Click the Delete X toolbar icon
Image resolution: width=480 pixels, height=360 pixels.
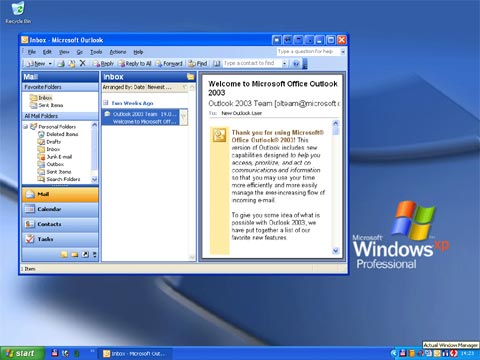(83, 63)
